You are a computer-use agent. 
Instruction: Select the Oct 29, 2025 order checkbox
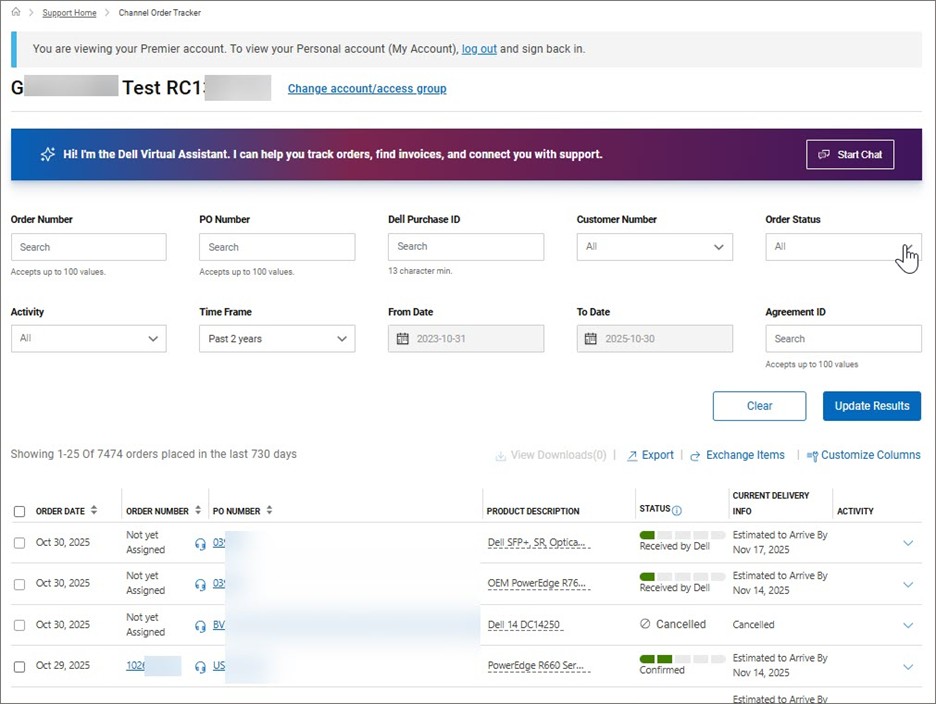(20, 666)
